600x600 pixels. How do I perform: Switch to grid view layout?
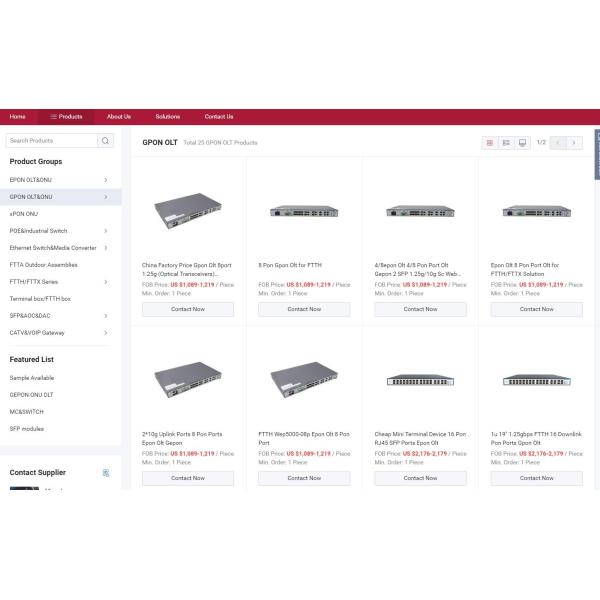[x=490, y=143]
